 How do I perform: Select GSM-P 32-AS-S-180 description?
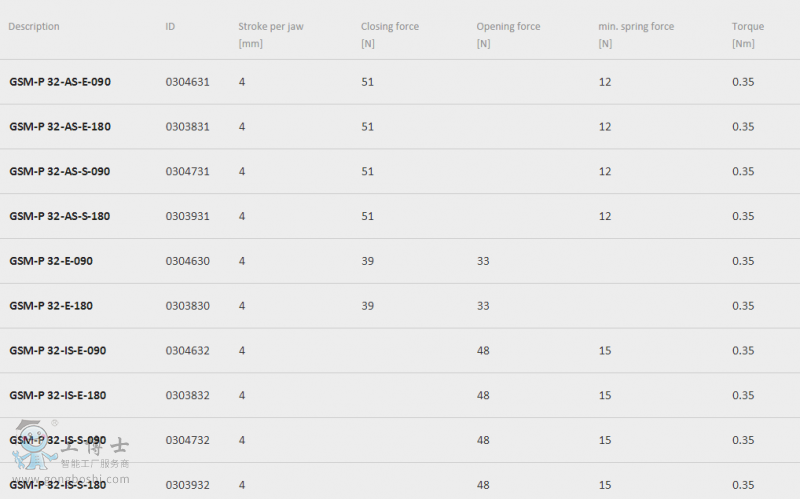(x=60, y=216)
